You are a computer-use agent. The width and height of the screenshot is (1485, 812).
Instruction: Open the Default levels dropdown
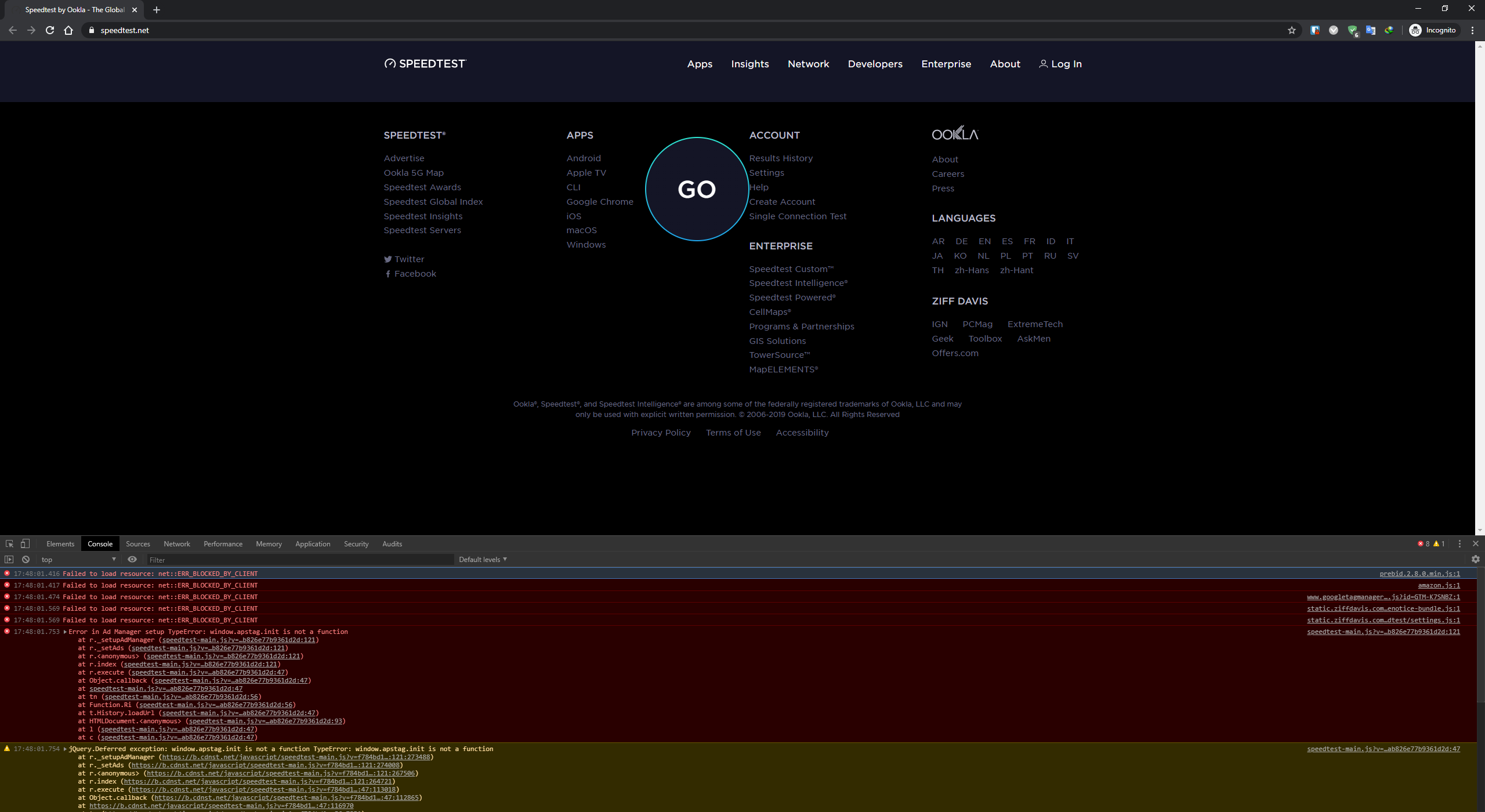click(483, 559)
